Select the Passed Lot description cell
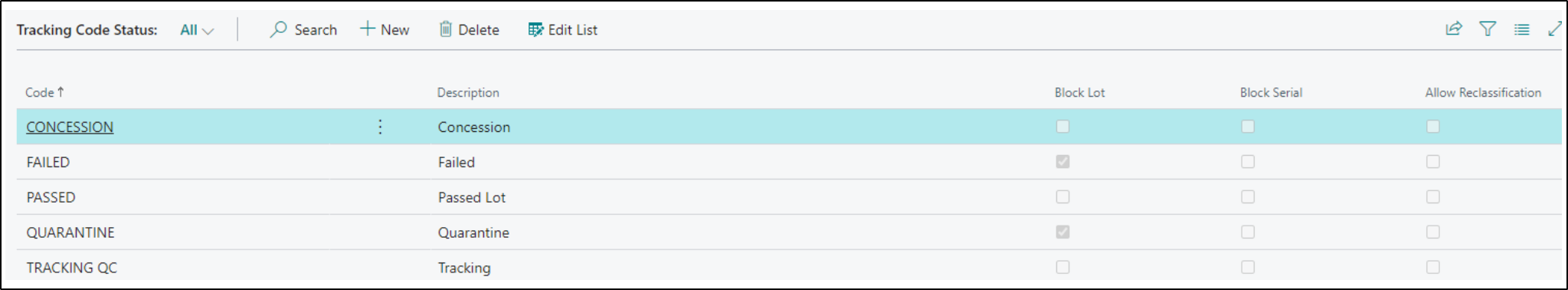1568x290 pixels. [472, 197]
